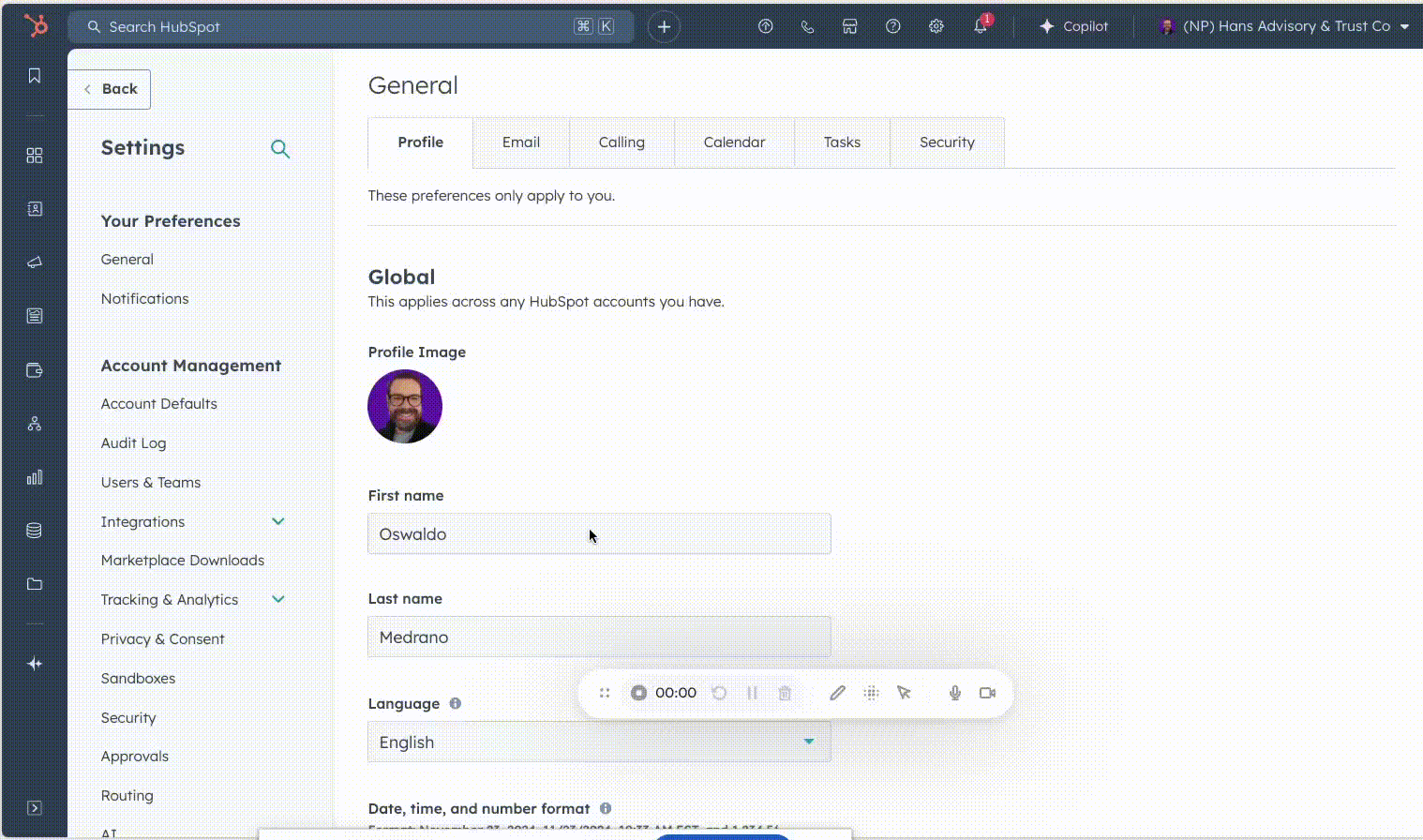Expand the Integrations section
This screenshot has width=1423, height=840.
click(x=278, y=521)
